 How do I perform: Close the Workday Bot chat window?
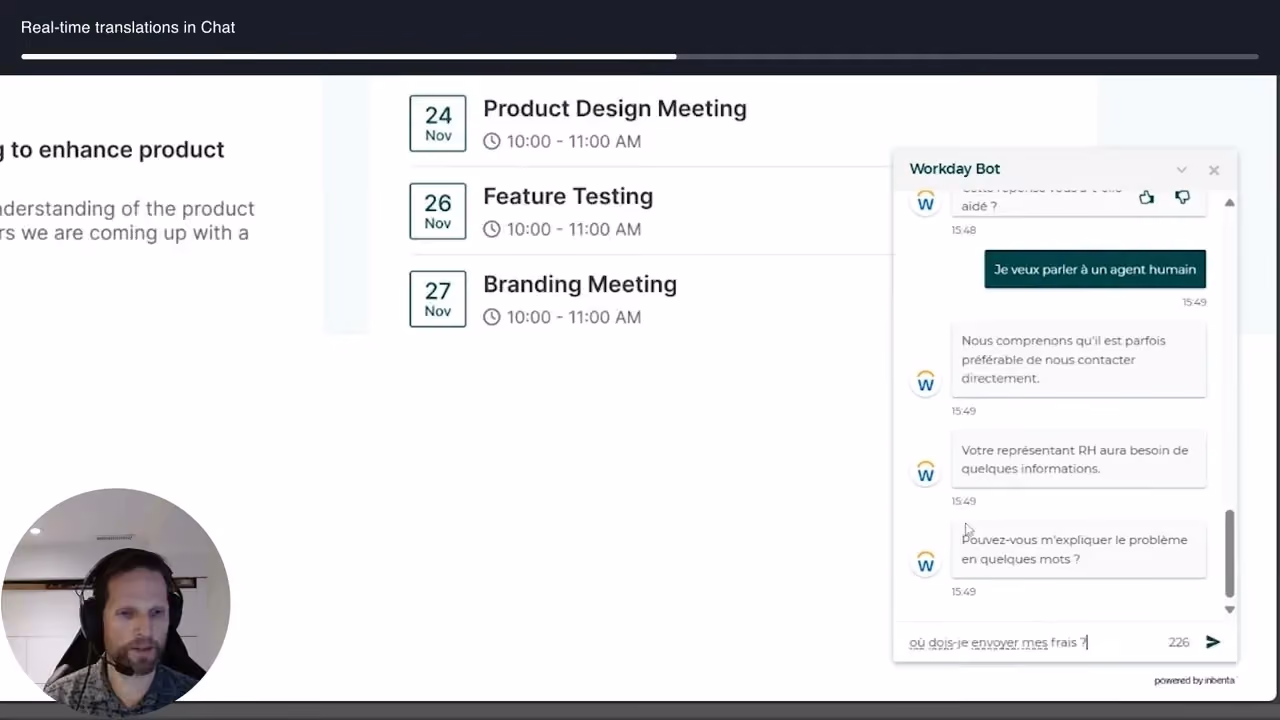(x=1214, y=170)
